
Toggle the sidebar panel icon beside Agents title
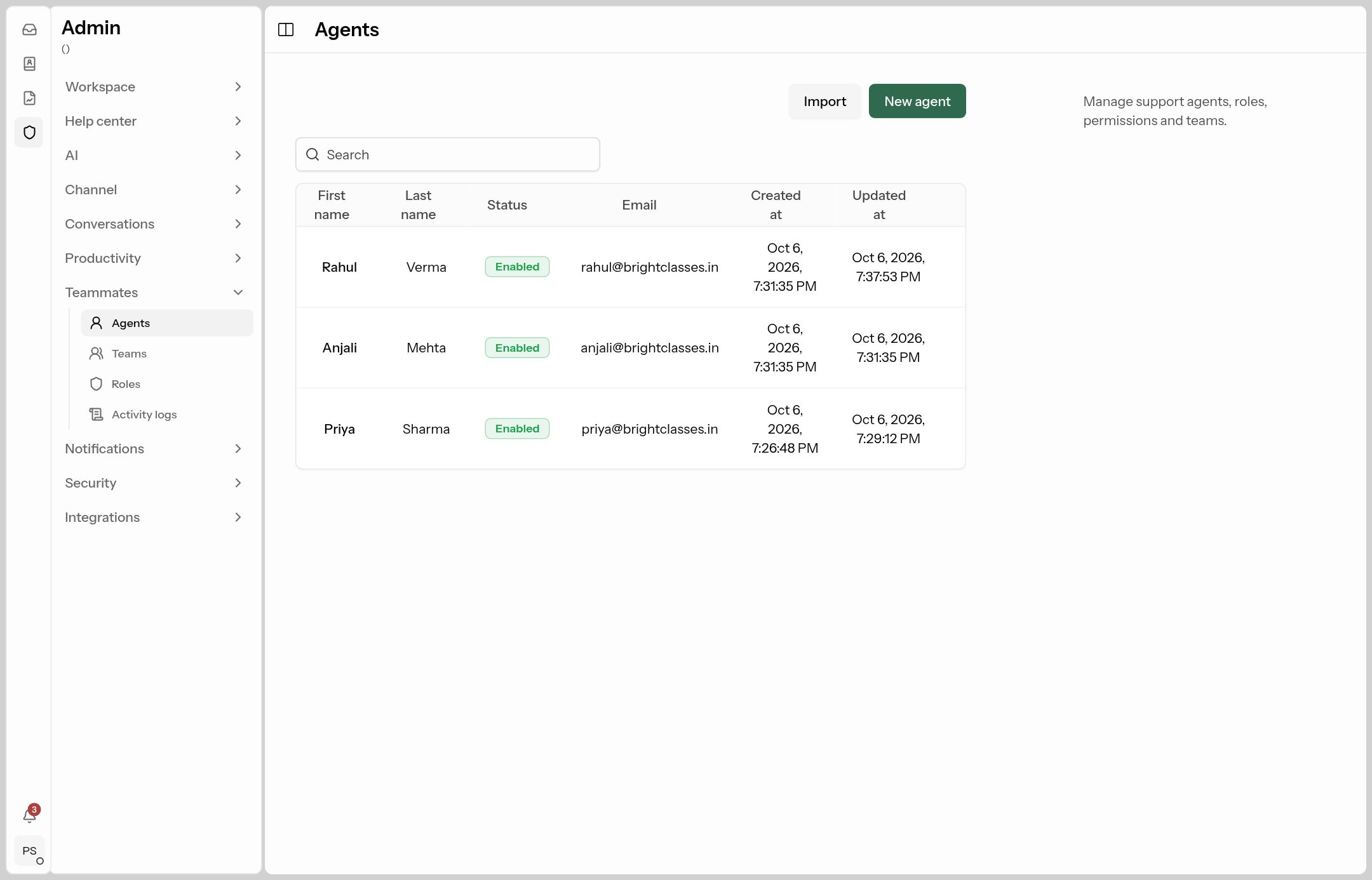pos(286,30)
